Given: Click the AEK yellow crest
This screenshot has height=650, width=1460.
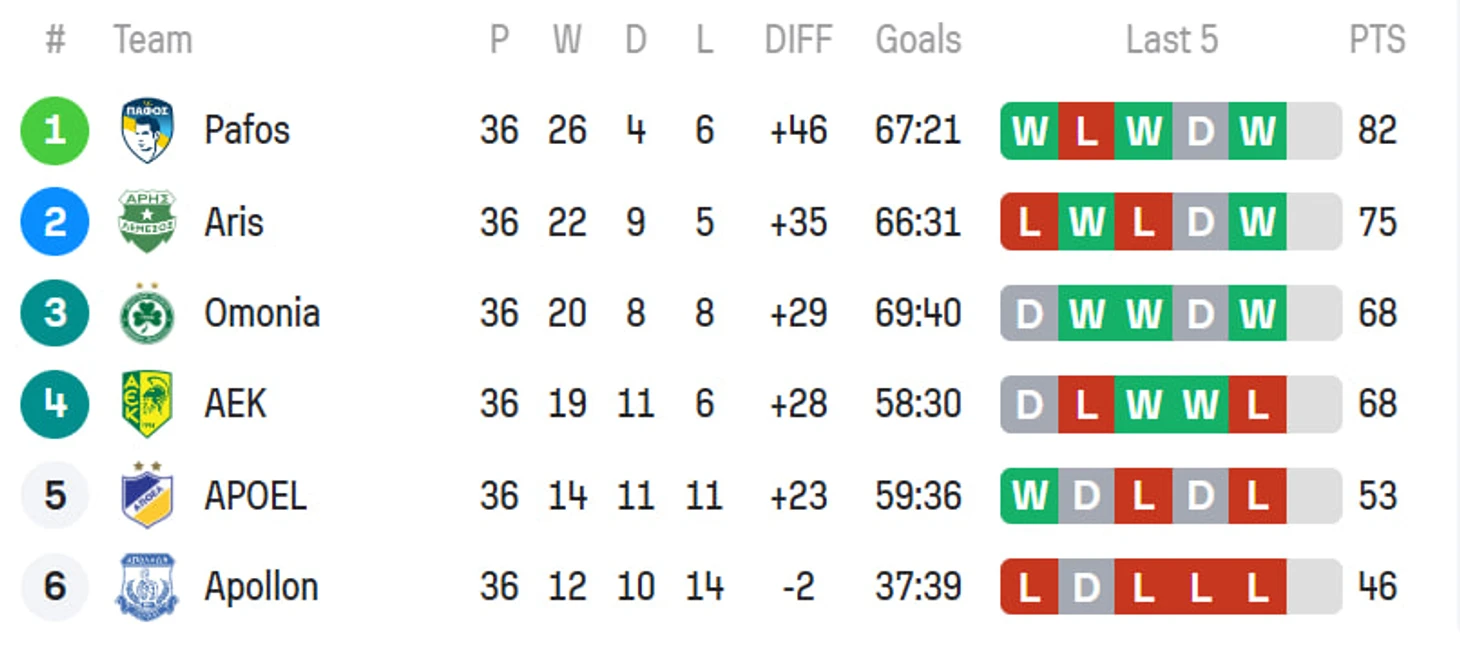Looking at the screenshot, I should coord(147,404).
